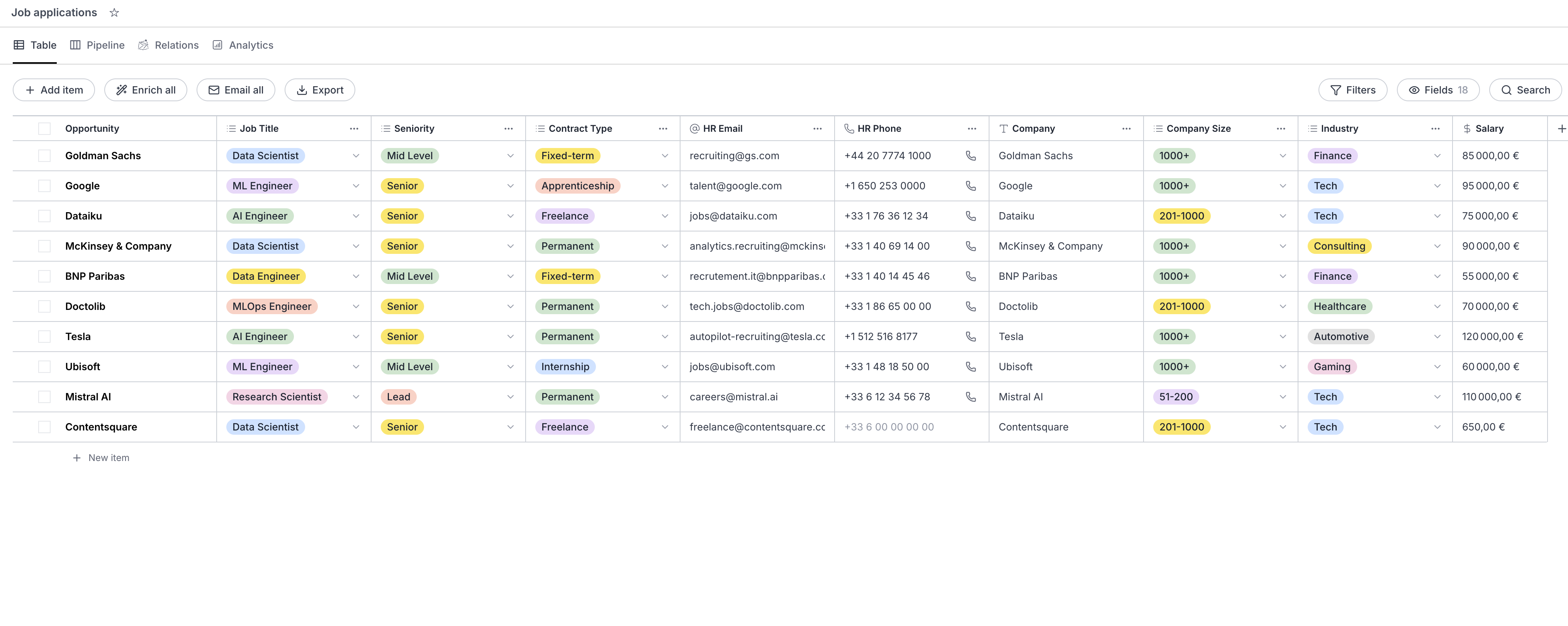
Task: Call Goldman Sachs HR phone icon
Action: 971,156
